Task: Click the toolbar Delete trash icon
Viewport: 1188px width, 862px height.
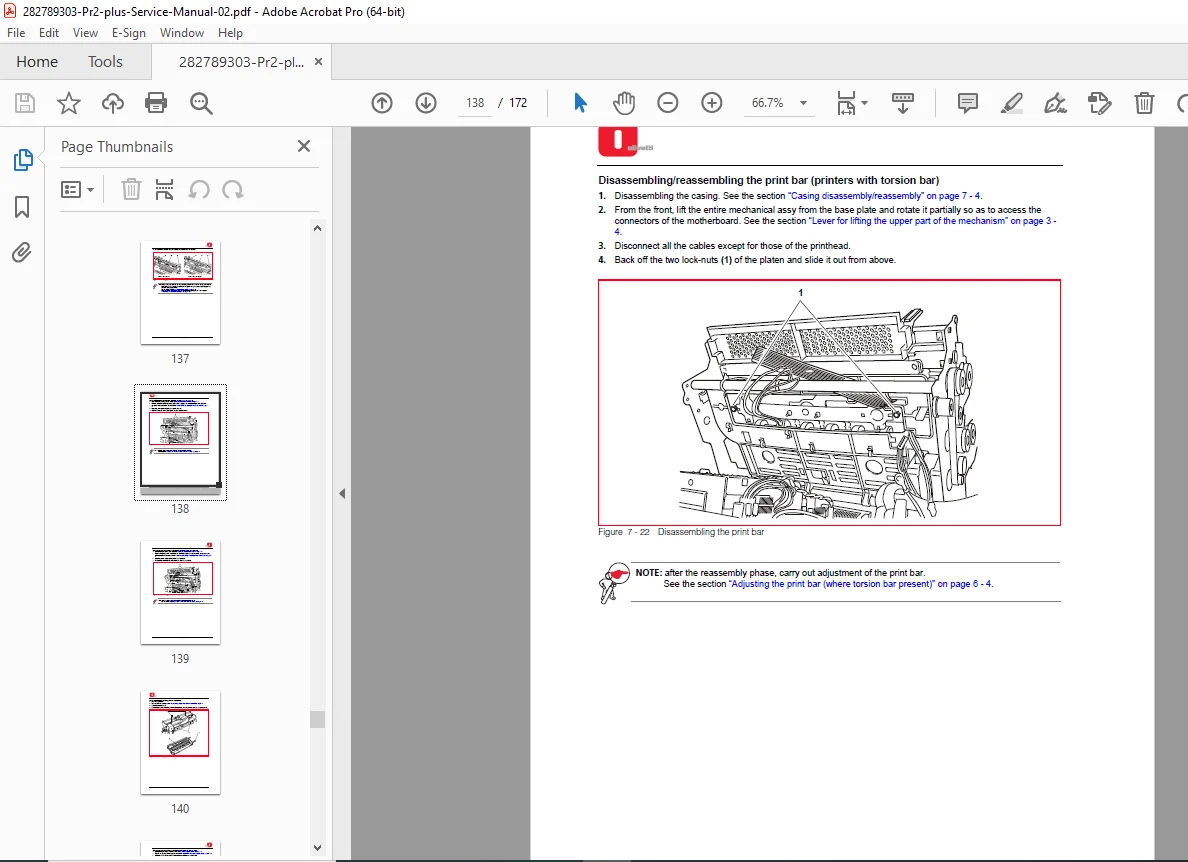Action: pos(1144,103)
